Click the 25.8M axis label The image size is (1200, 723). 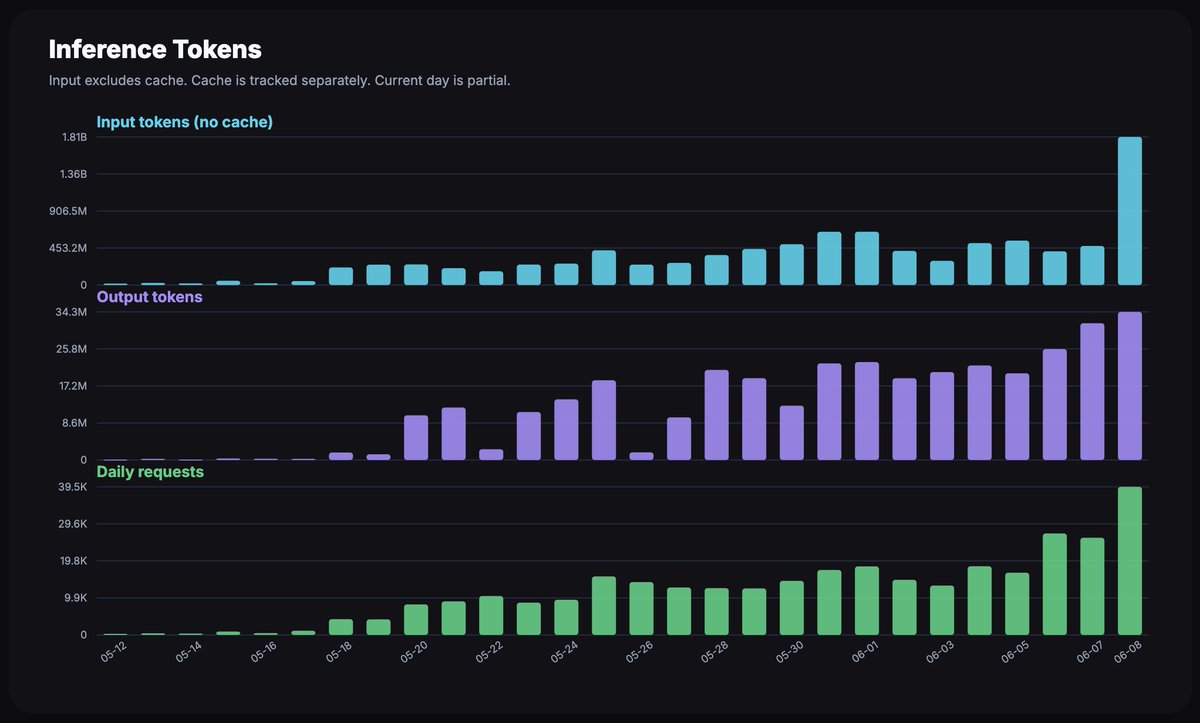[x=72, y=349]
